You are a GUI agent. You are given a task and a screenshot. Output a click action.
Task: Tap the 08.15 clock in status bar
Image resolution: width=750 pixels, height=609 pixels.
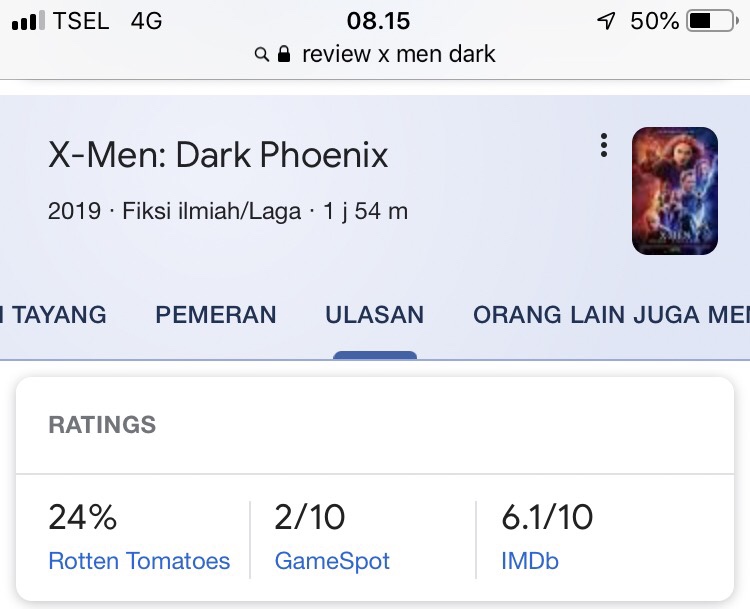click(x=378, y=21)
